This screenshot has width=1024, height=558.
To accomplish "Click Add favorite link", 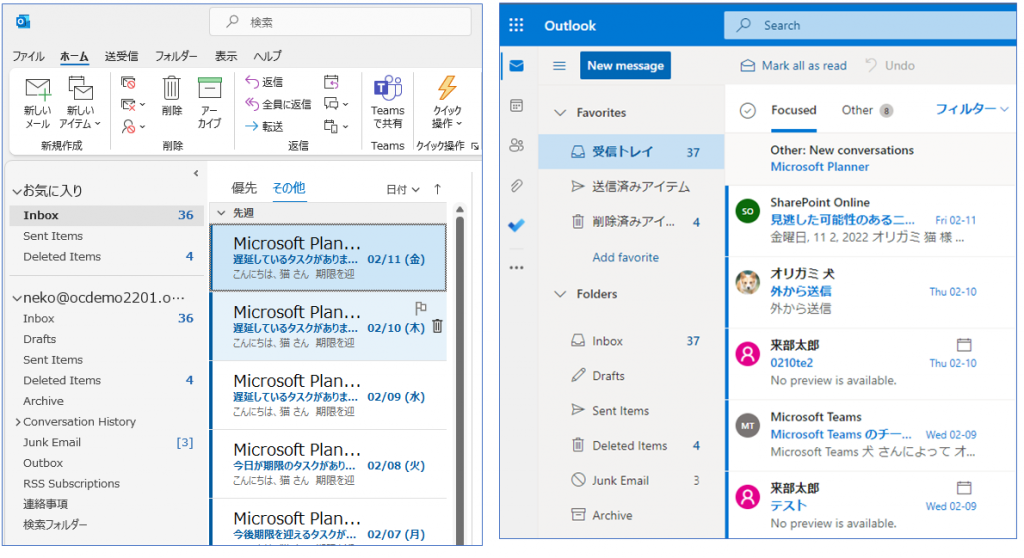I will coord(626,257).
